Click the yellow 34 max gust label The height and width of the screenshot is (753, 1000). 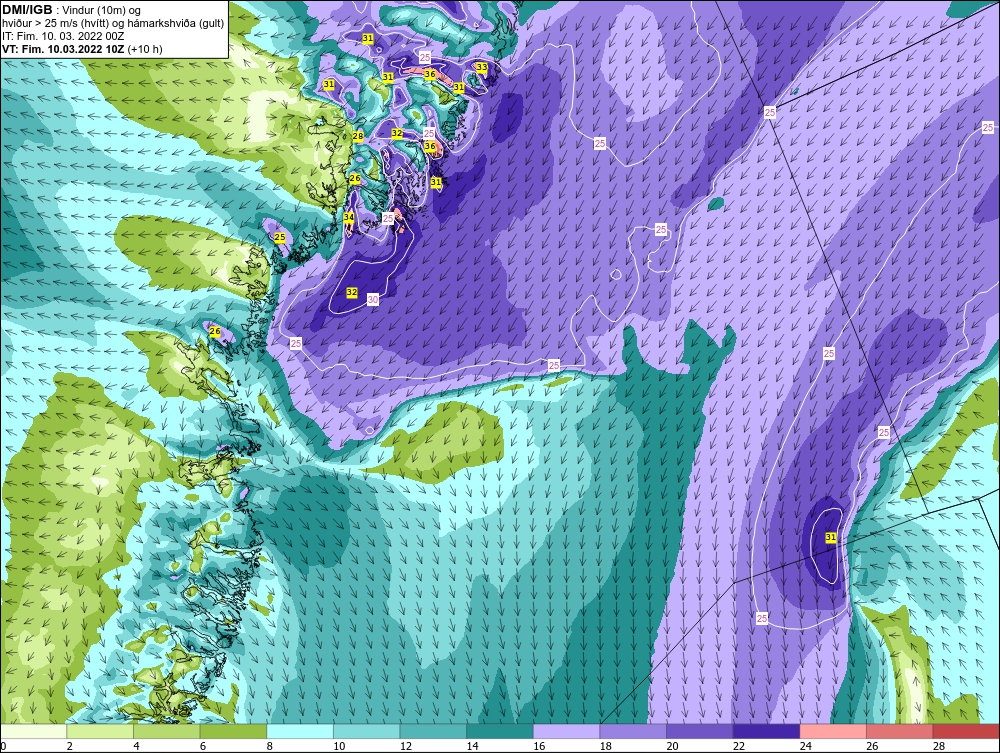tap(348, 217)
